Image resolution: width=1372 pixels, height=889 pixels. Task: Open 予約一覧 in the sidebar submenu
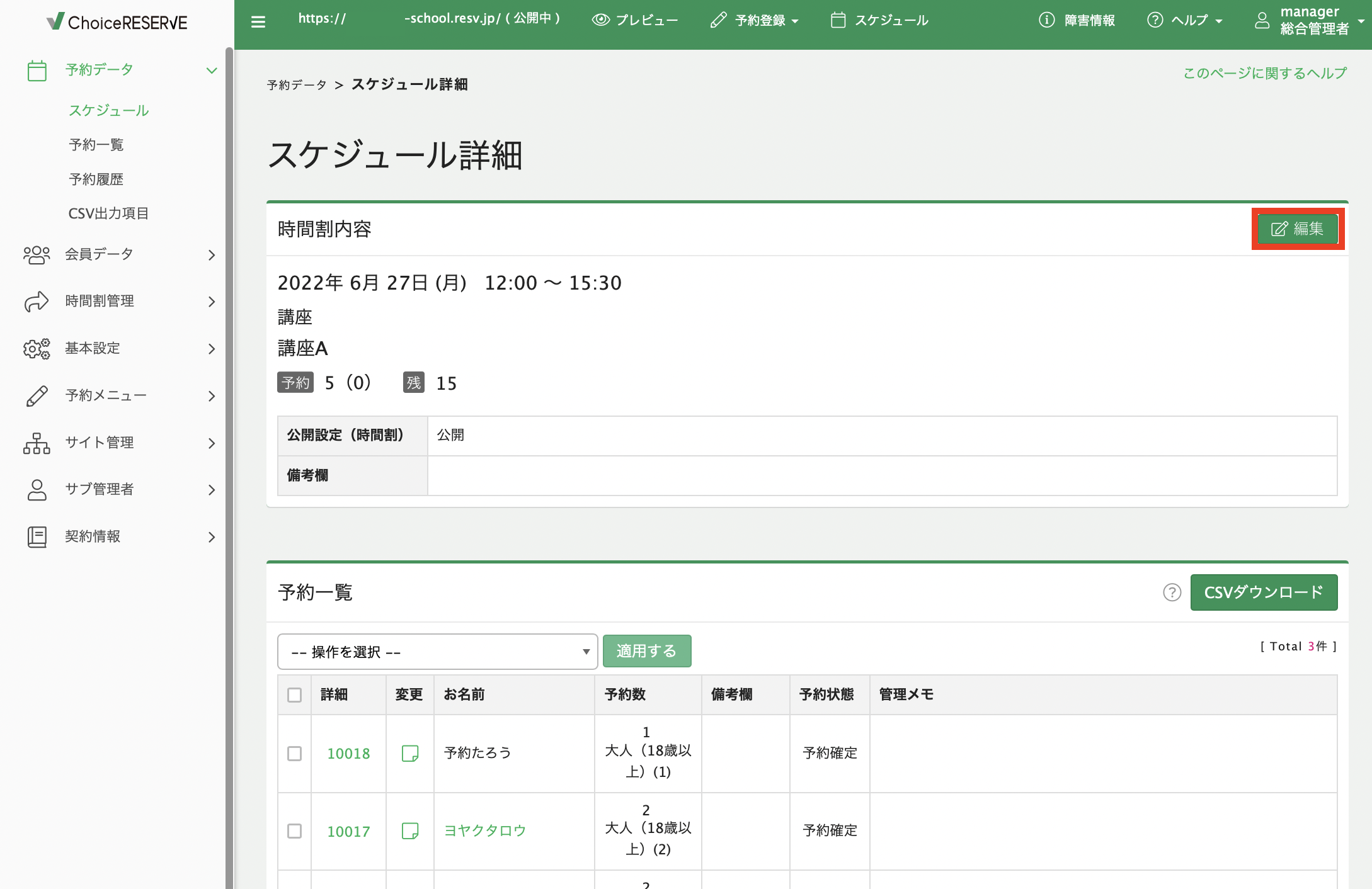point(96,145)
